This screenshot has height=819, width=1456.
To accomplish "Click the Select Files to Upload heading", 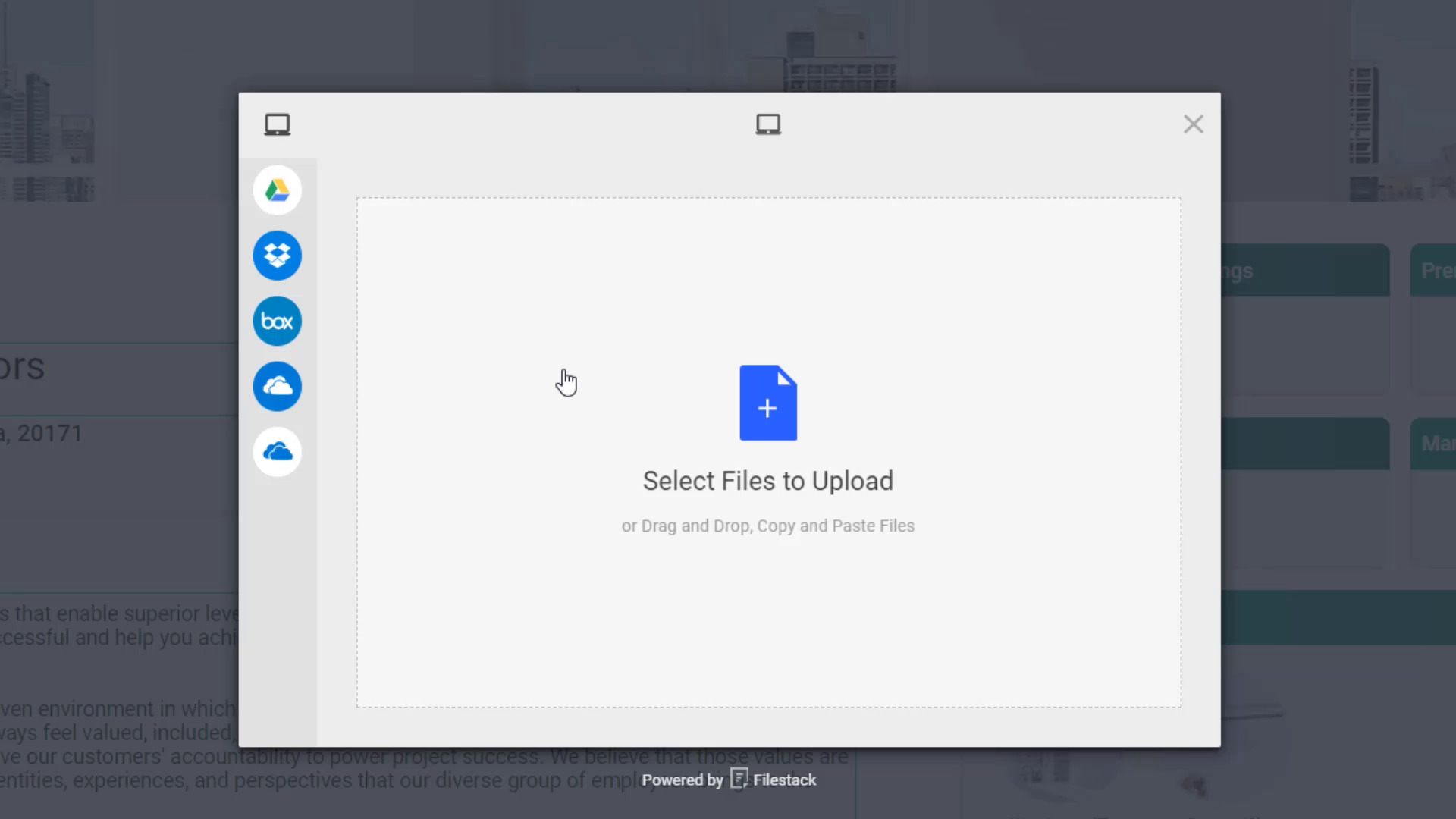I will [767, 481].
